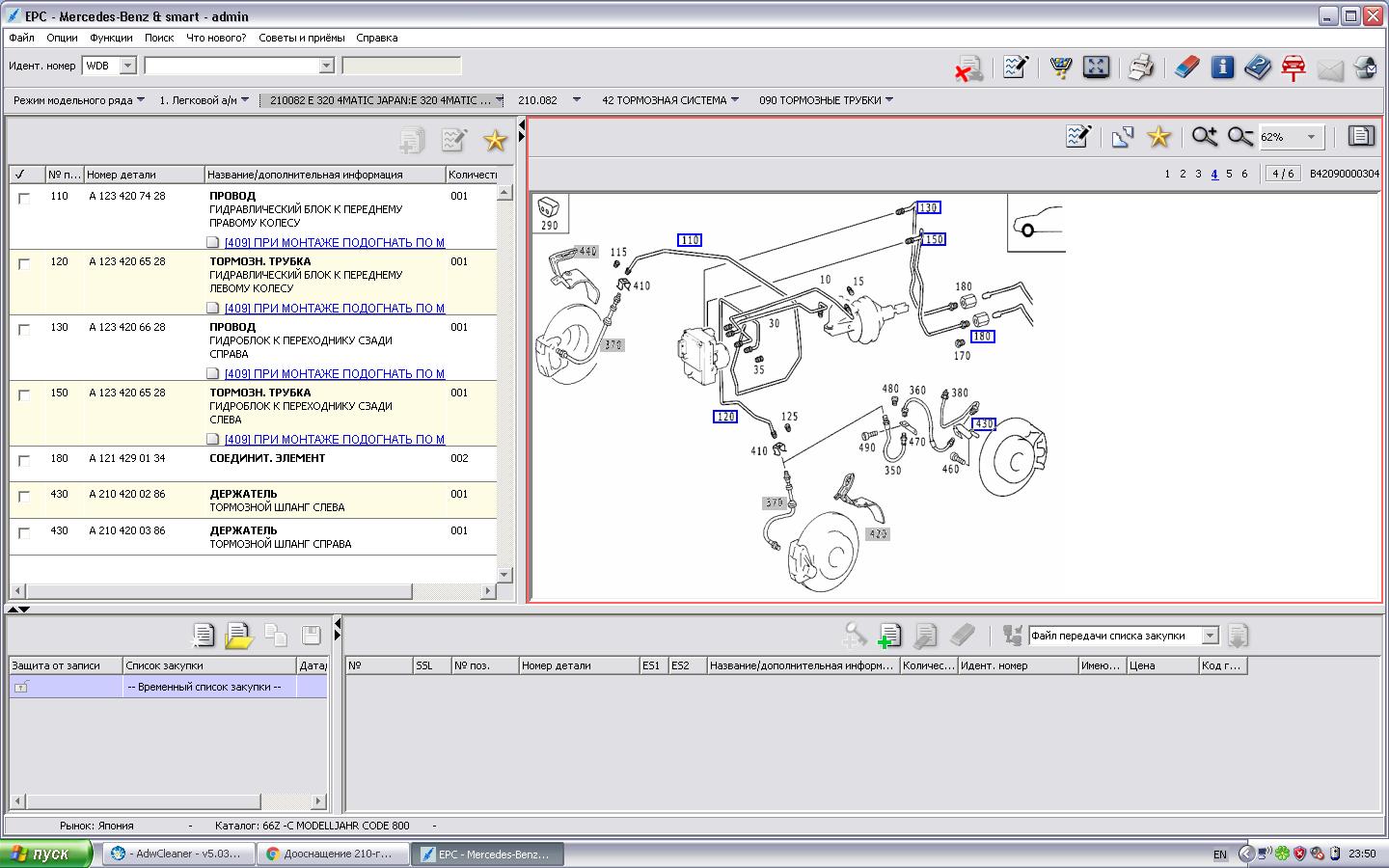This screenshot has height=868, width=1389.
Task: Check the box for part 110
Action: click(x=24, y=198)
